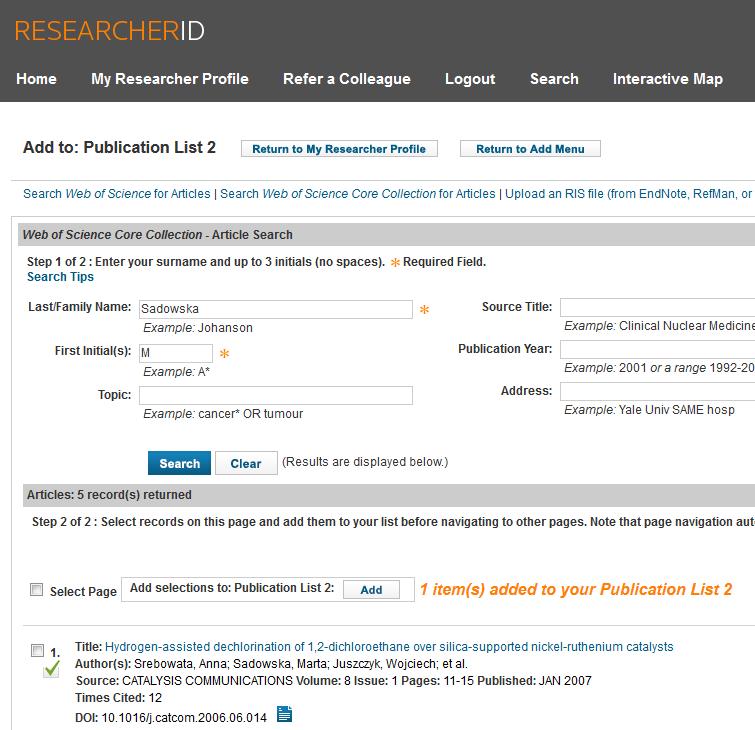
Task: Click the '1 item(s) added' confirmation message
Action: click(x=576, y=589)
